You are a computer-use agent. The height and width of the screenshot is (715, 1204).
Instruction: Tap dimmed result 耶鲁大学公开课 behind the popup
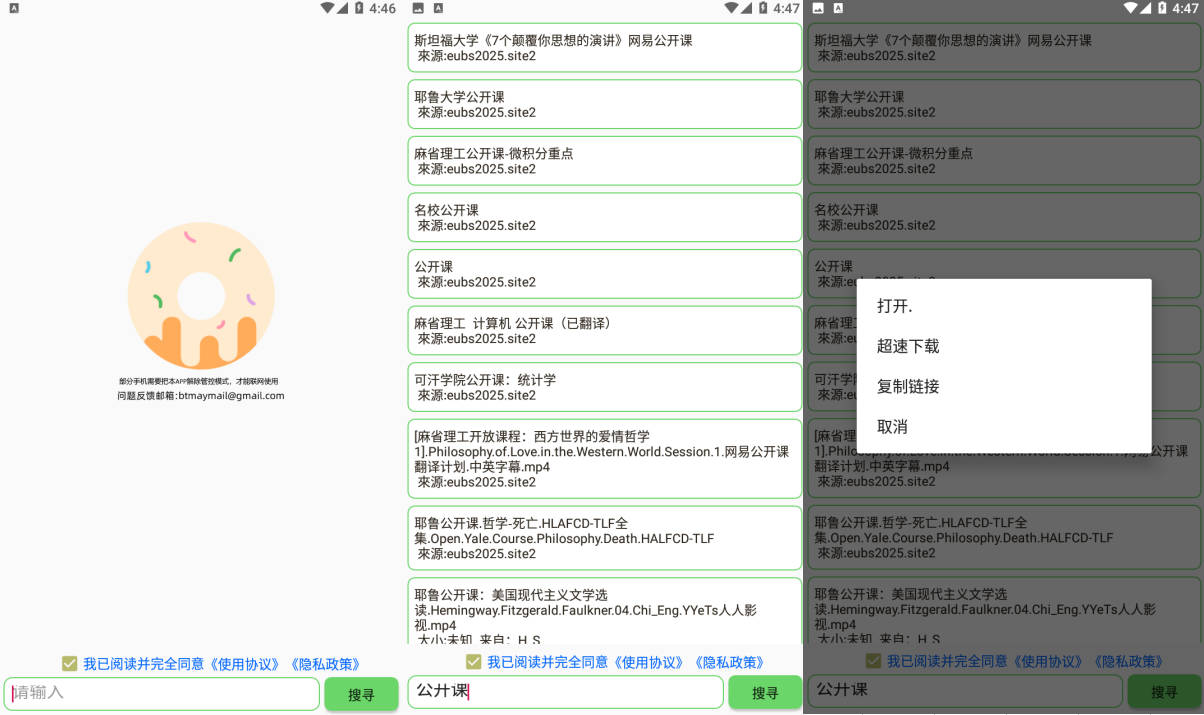click(x=1005, y=104)
